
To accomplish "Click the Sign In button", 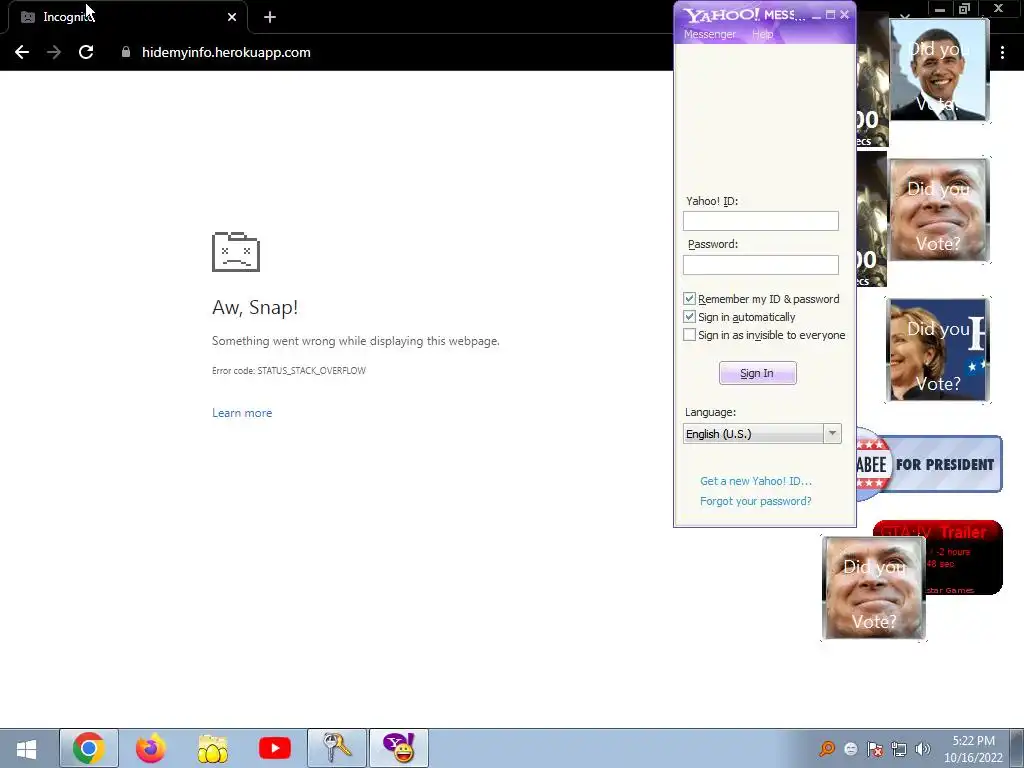I will (x=758, y=373).
